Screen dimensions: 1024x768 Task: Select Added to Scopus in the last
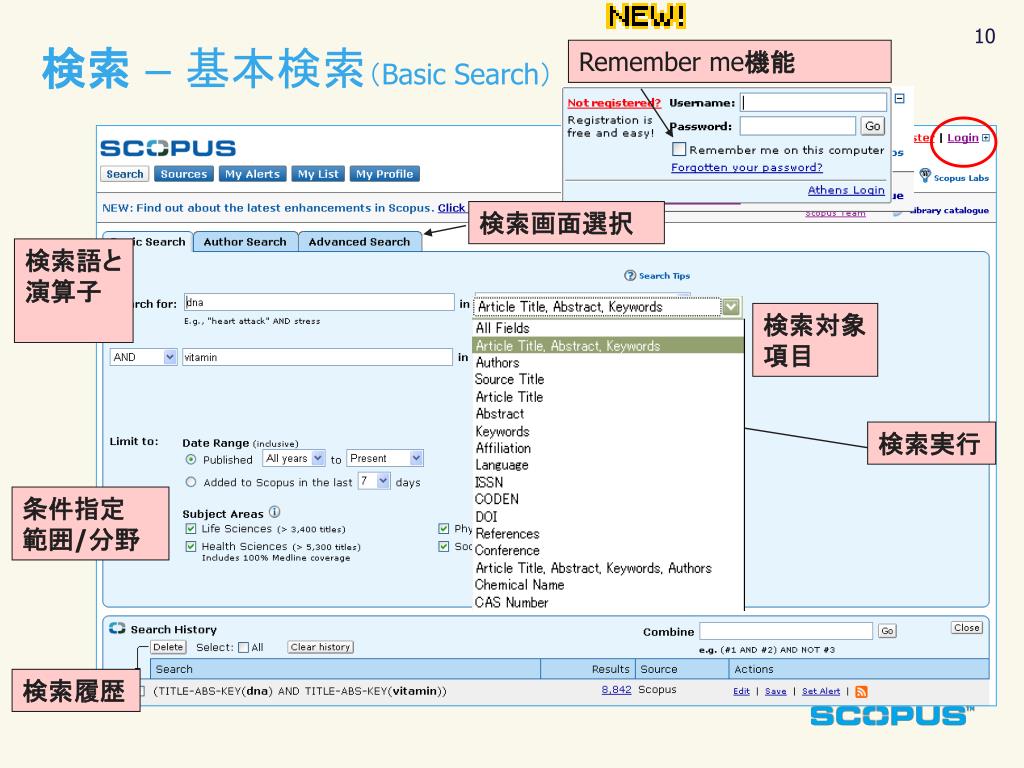[x=191, y=482]
